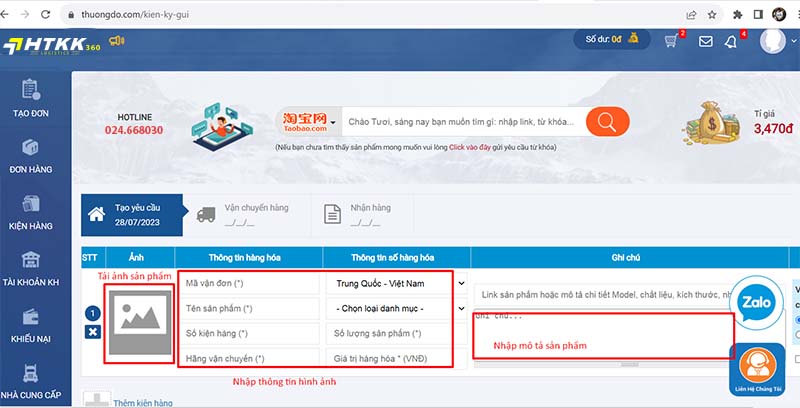Follow the 'Click vào đây' link
Viewport: 800px width, 408px height.
(469, 147)
